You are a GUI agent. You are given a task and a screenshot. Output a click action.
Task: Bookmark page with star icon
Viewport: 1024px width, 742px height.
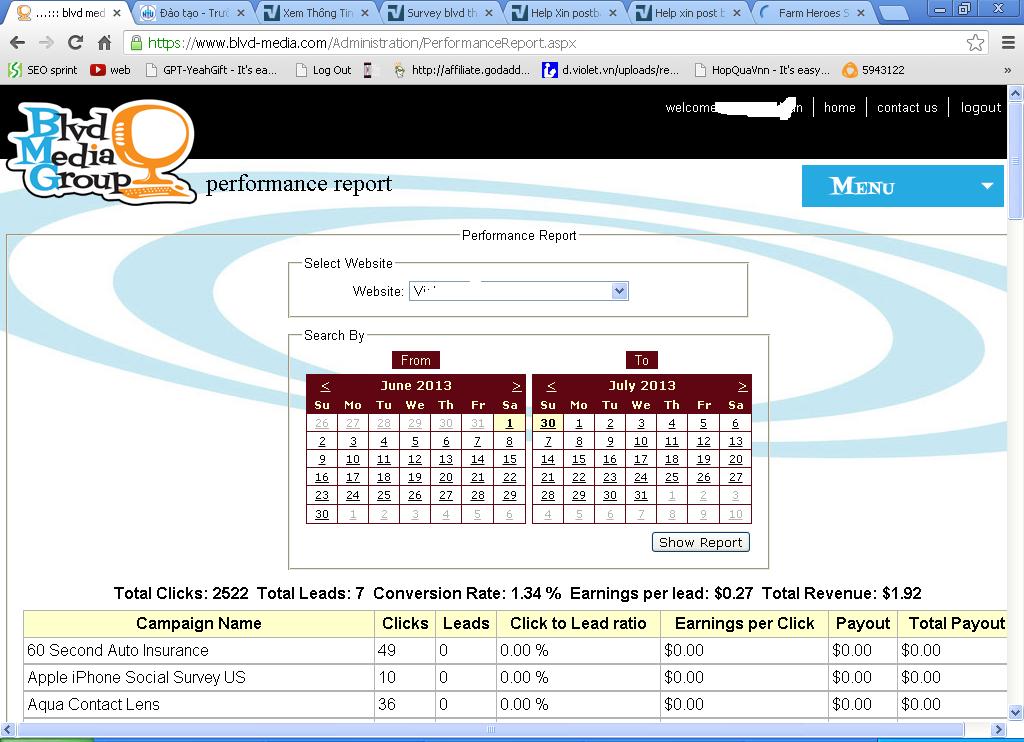[975, 43]
